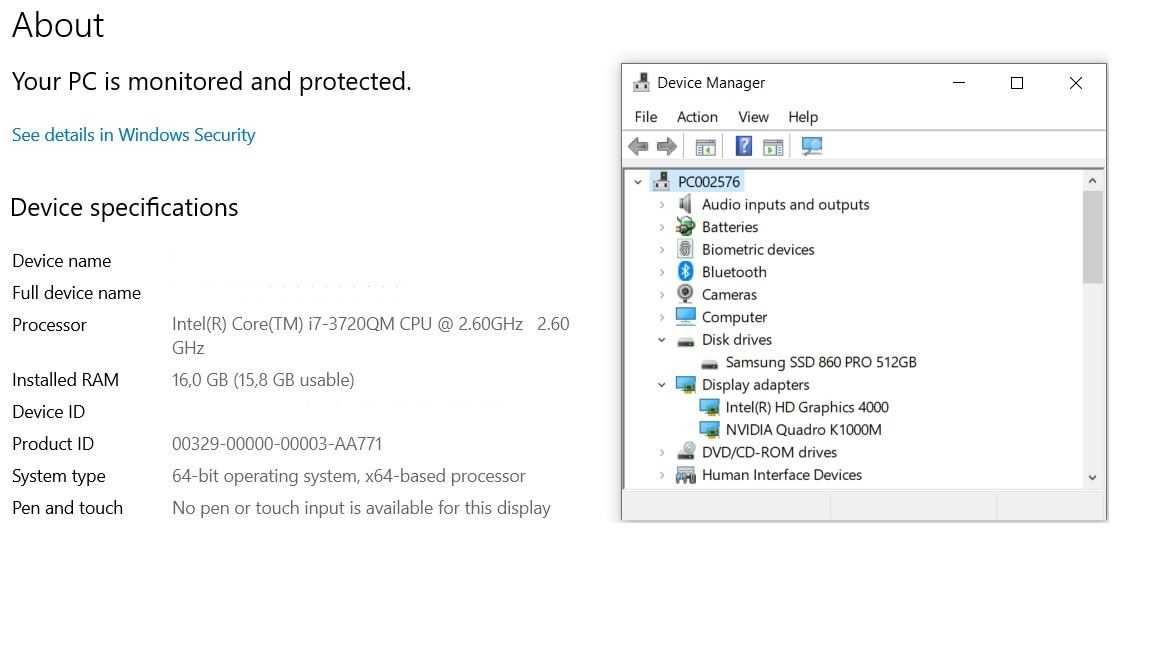Click the Disk drives icon
Screen dimensions: 1152x648
tap(685, 341)
